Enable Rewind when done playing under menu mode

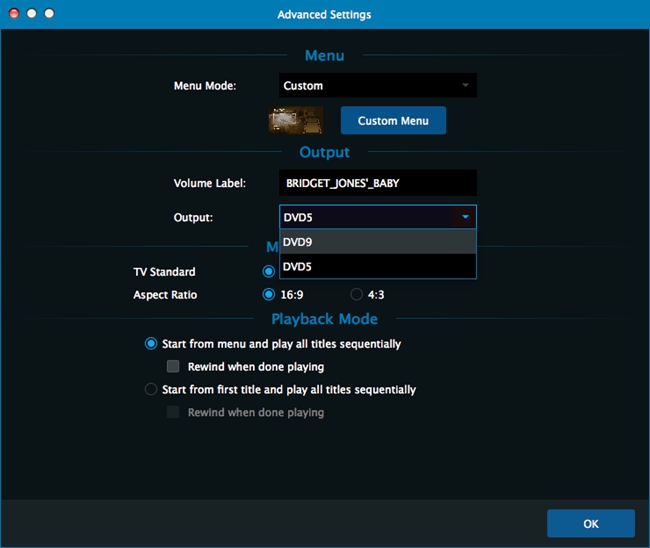coord(173,366)
